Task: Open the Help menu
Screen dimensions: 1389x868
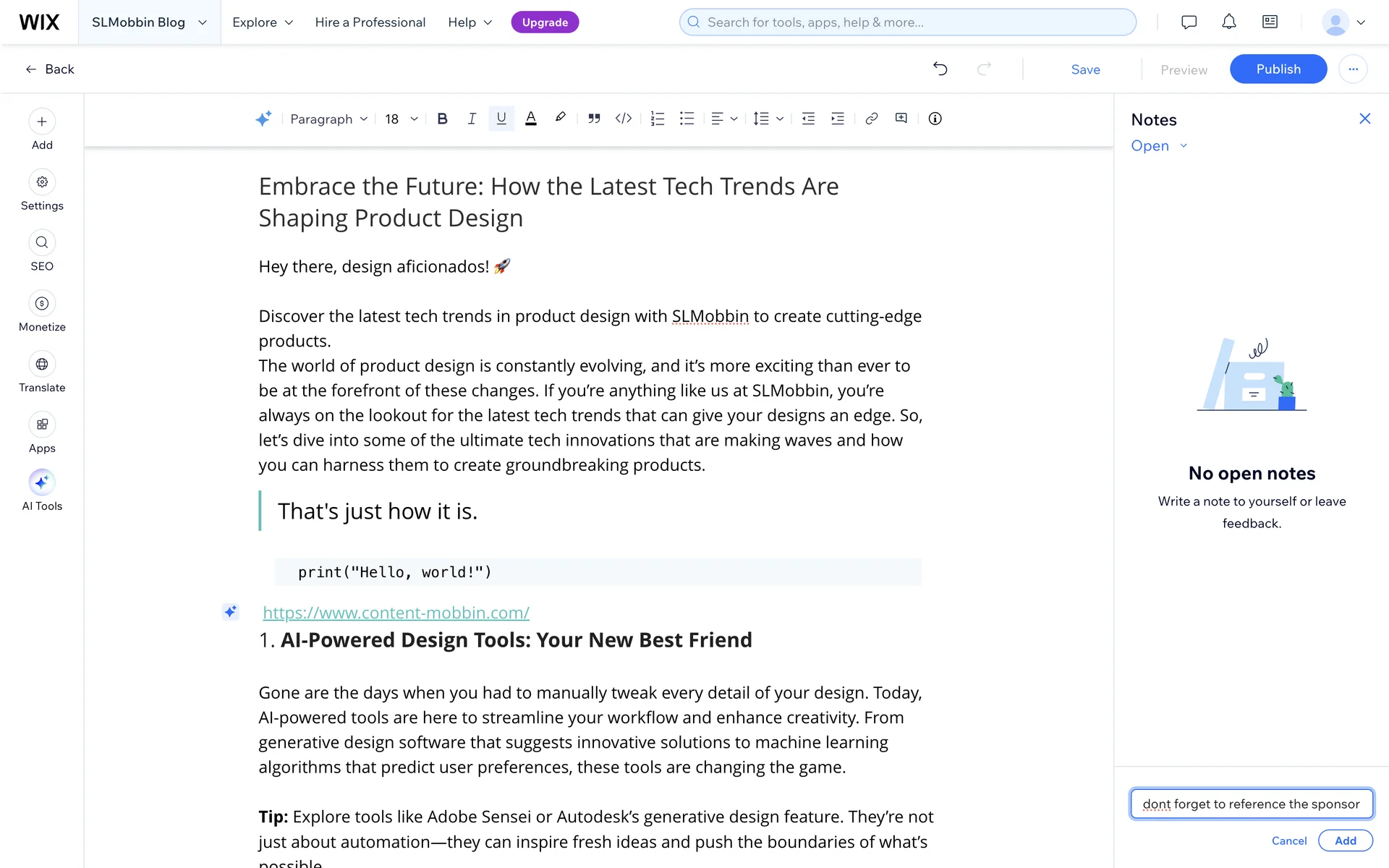Action: 470,22
